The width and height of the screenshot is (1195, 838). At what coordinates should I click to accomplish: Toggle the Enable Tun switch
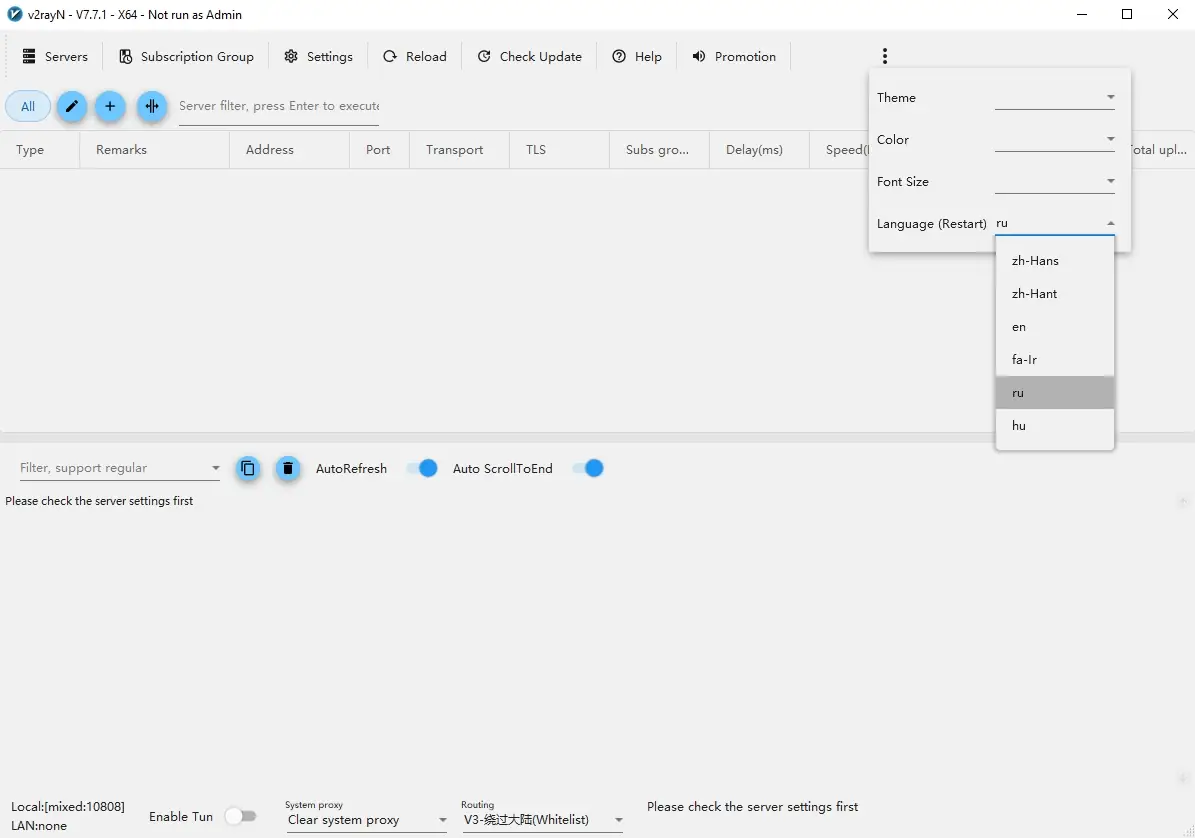tap(241, 817)
